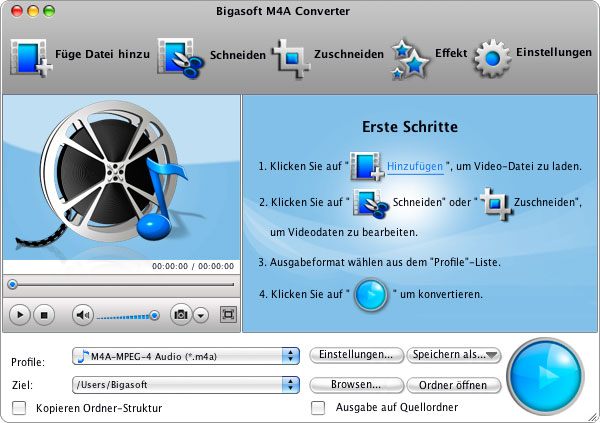Open the Speichern als... dropdown button
Screen dimensions: 600x423
click(x=454, y=355)
